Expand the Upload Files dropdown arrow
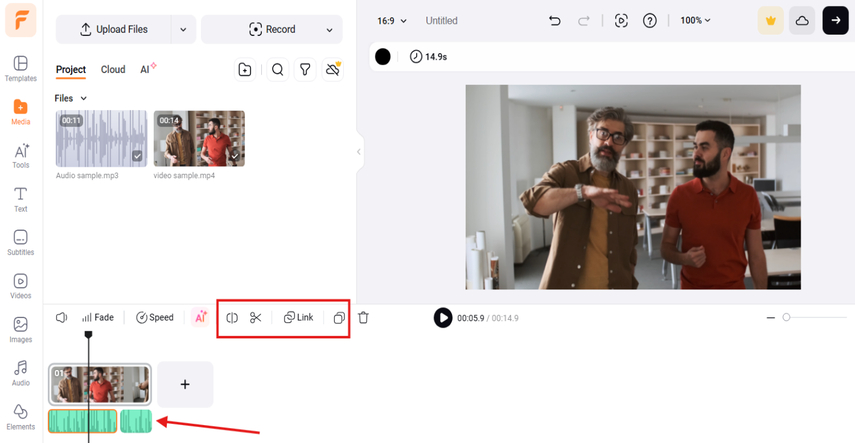Viewport: 855px width, 443px height. pyautogui.click(x=183, y=29)
